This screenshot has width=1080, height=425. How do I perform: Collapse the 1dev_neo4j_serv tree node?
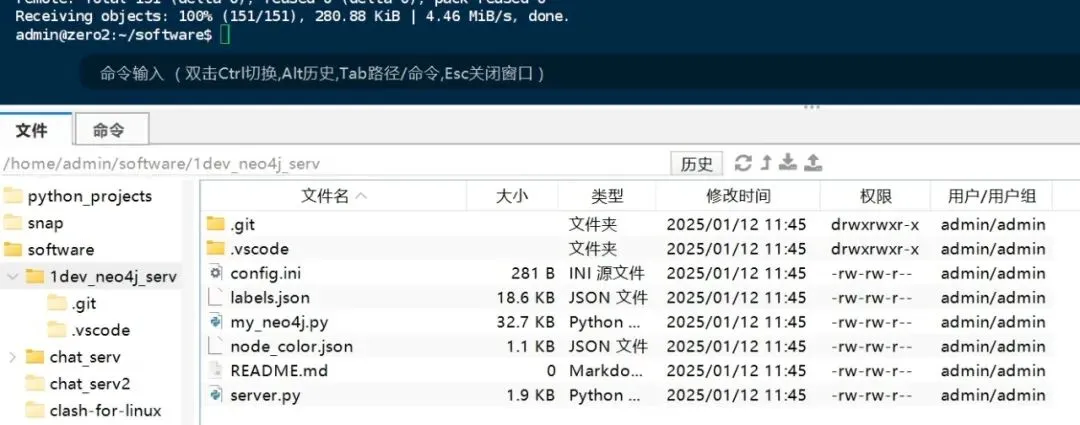[12, 276]
